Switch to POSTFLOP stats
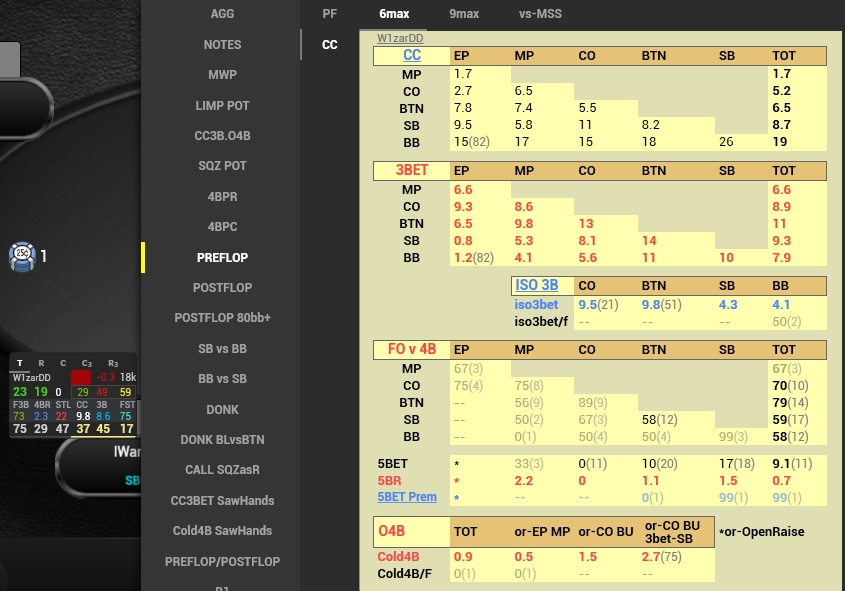The height and width of the screenshot is (591, 845). (x=222, y=288)
